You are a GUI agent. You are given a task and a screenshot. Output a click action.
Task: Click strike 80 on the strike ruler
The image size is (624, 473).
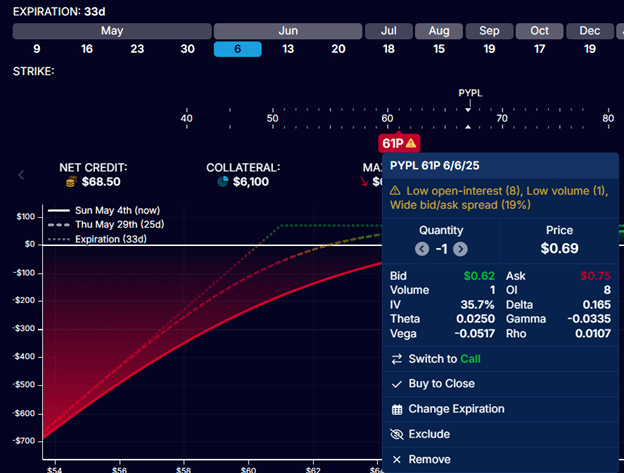[x=608, y=118]
